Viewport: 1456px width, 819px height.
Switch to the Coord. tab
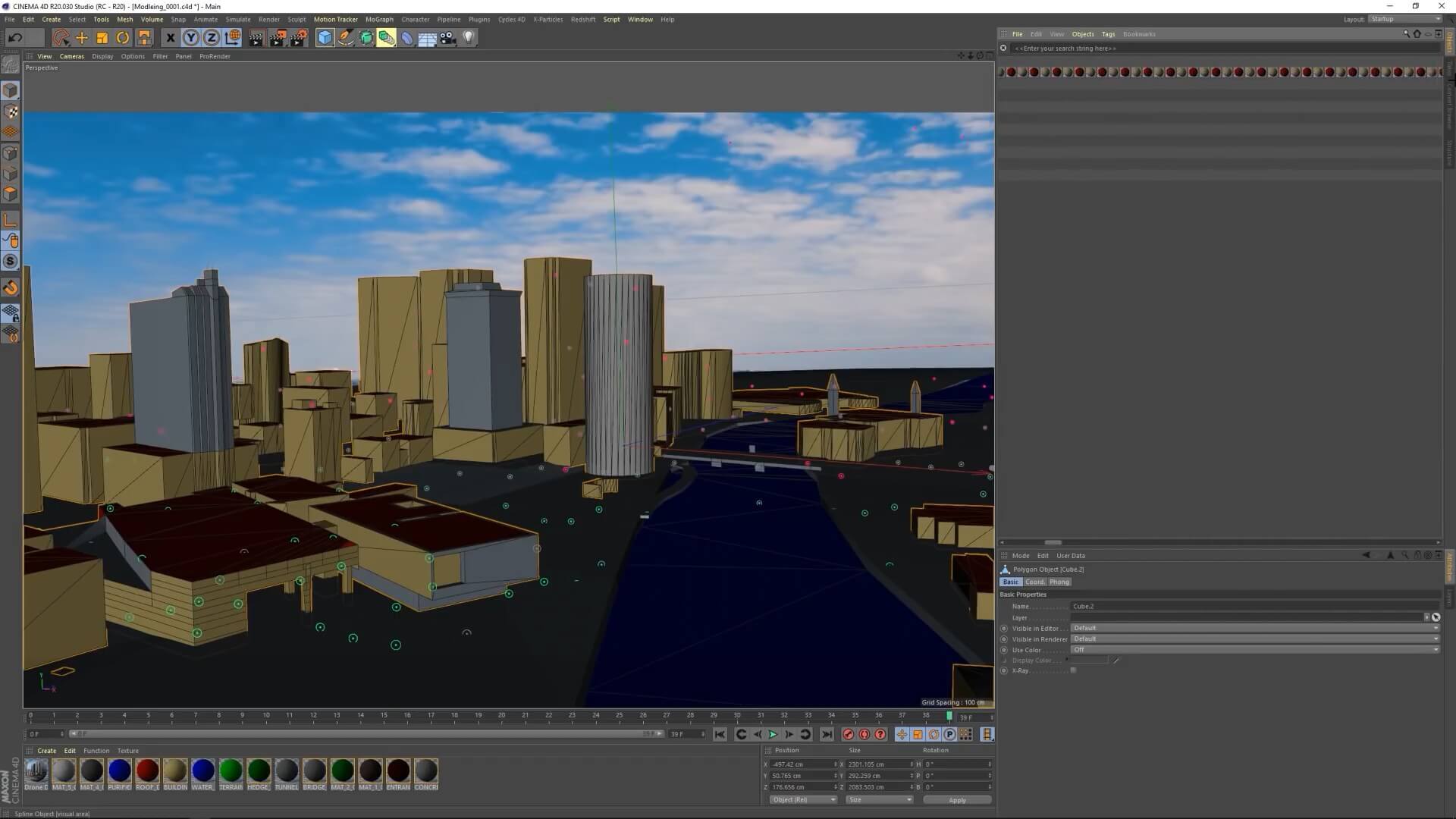[1034, 582]
